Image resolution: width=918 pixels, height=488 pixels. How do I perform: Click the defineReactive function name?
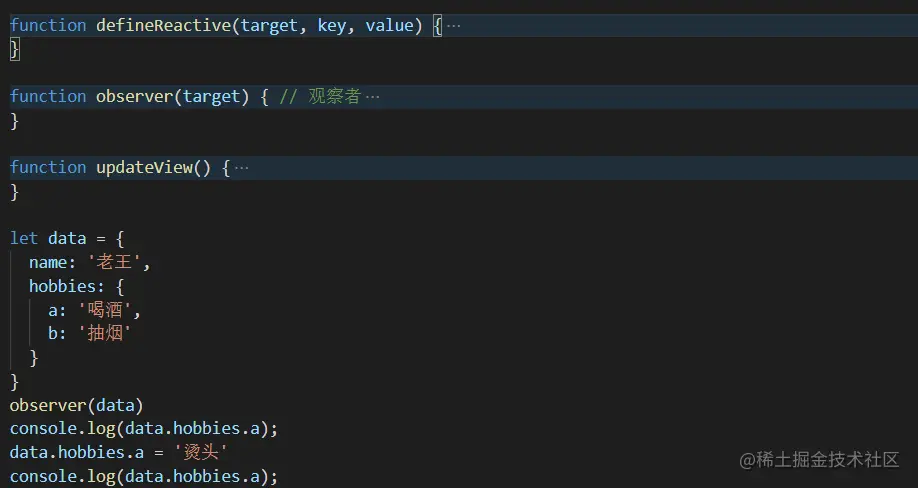point(163,26)
